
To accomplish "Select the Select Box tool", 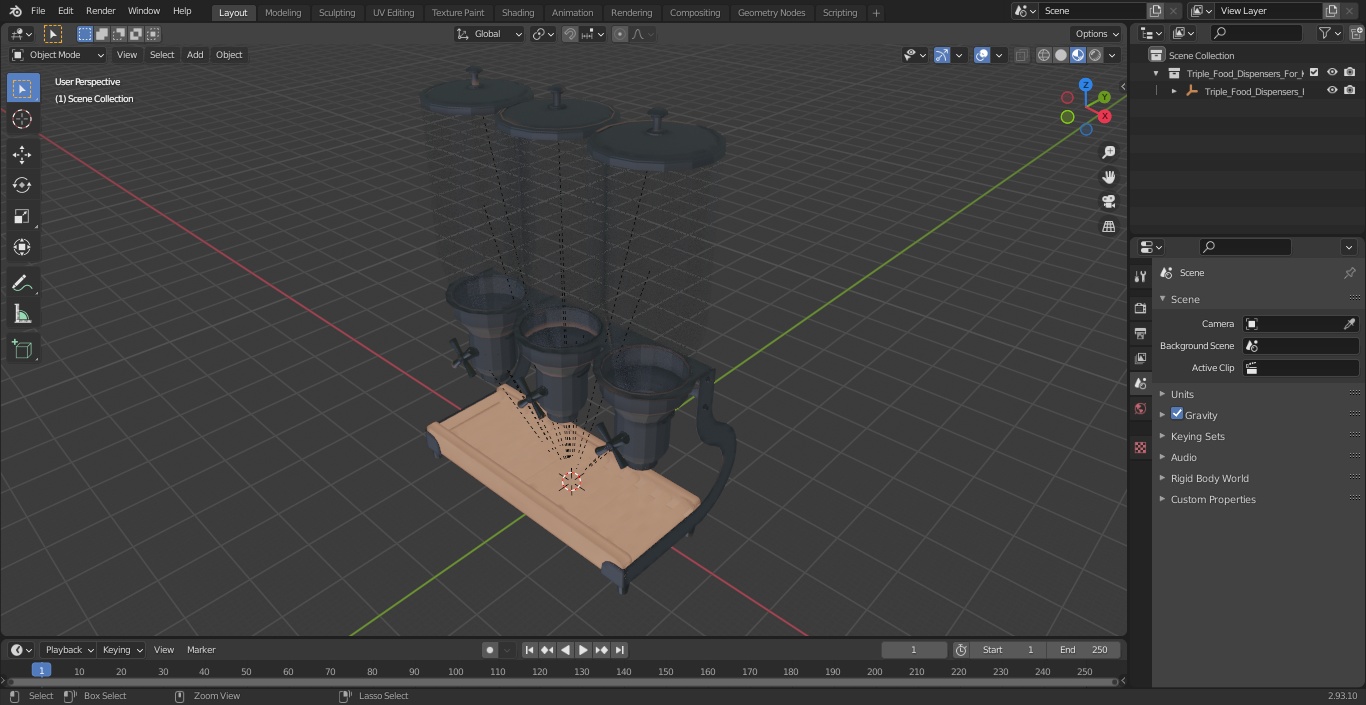I will pos(23,88).
